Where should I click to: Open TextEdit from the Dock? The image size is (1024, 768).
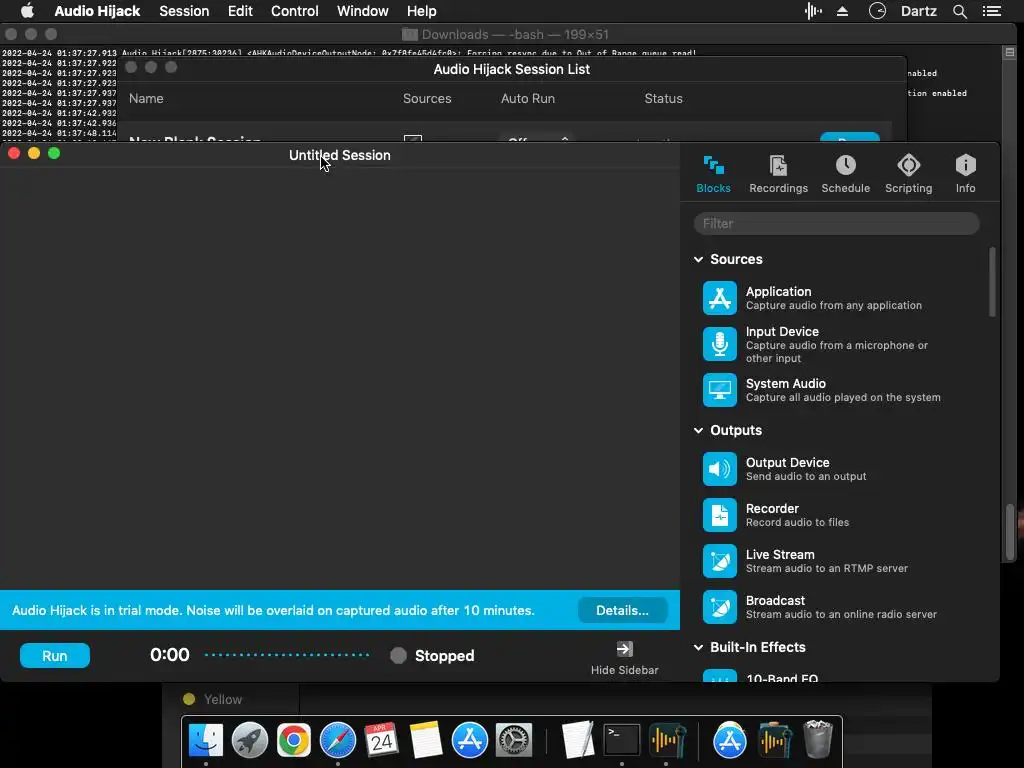(577, 740)
